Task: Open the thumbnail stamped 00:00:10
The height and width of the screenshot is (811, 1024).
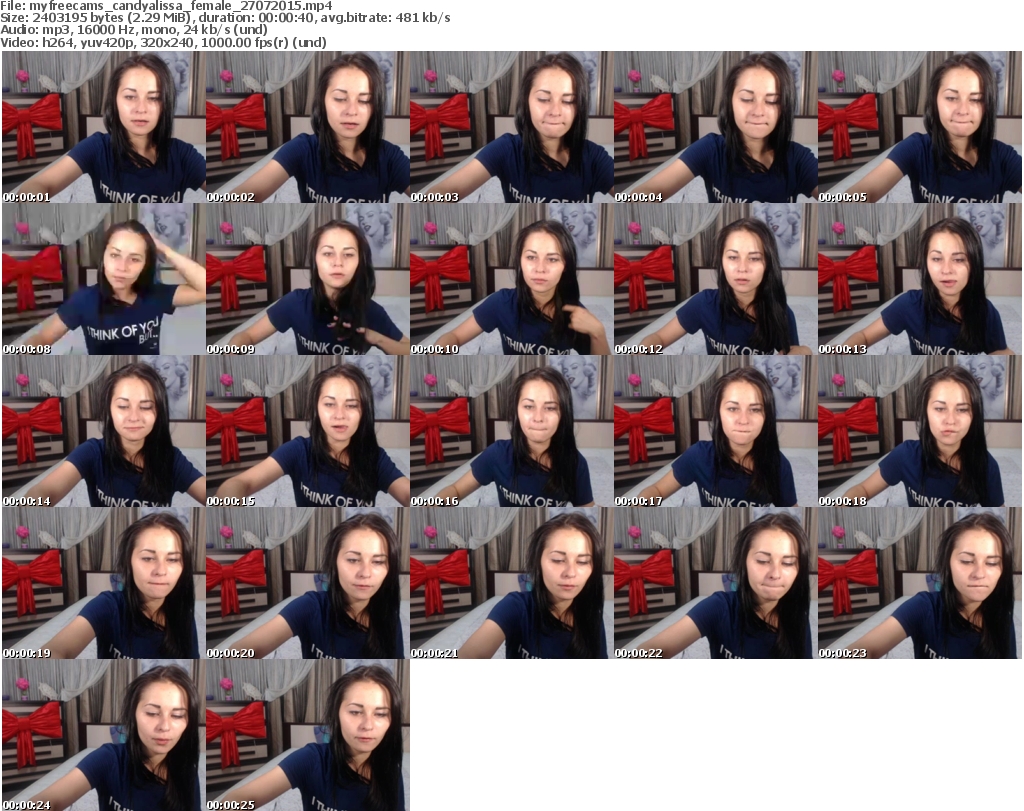Action: coord(511,279)
